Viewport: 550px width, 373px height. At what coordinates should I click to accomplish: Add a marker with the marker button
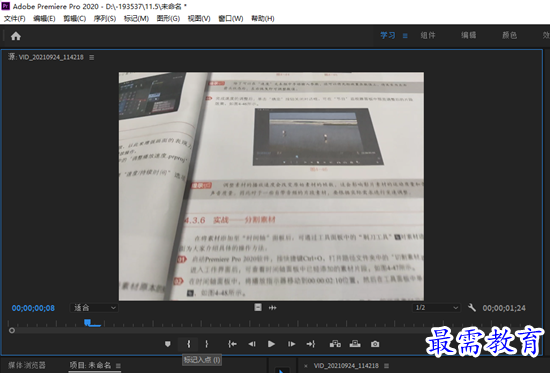click(168, 344)
